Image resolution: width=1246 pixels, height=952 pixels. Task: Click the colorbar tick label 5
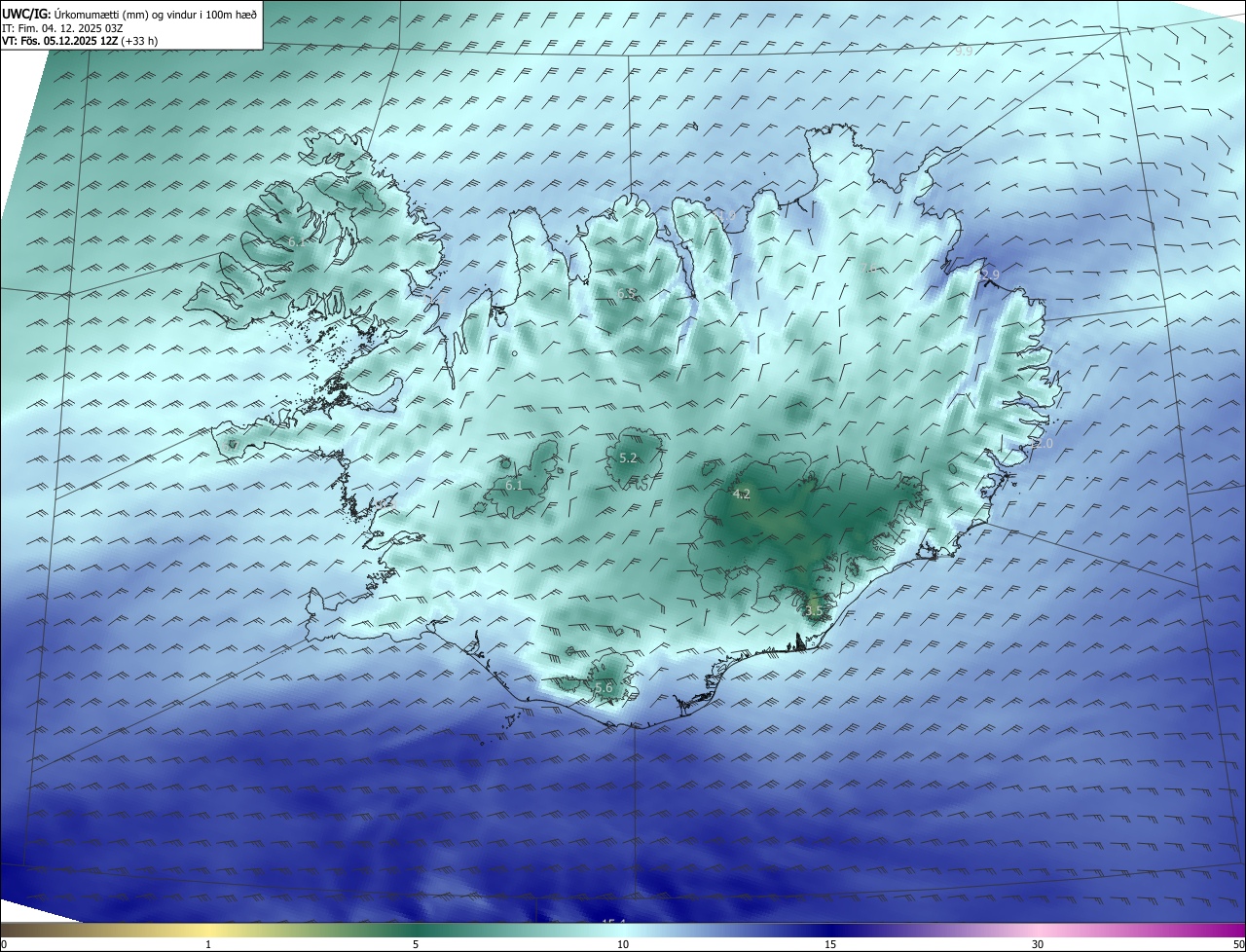coord(416,944)
